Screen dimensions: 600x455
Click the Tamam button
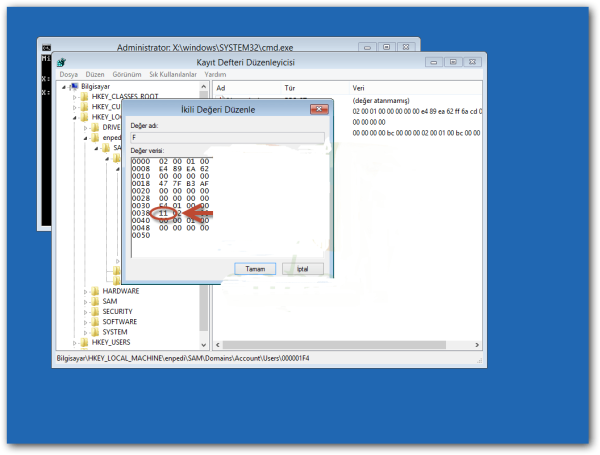[x=255, y=269]
